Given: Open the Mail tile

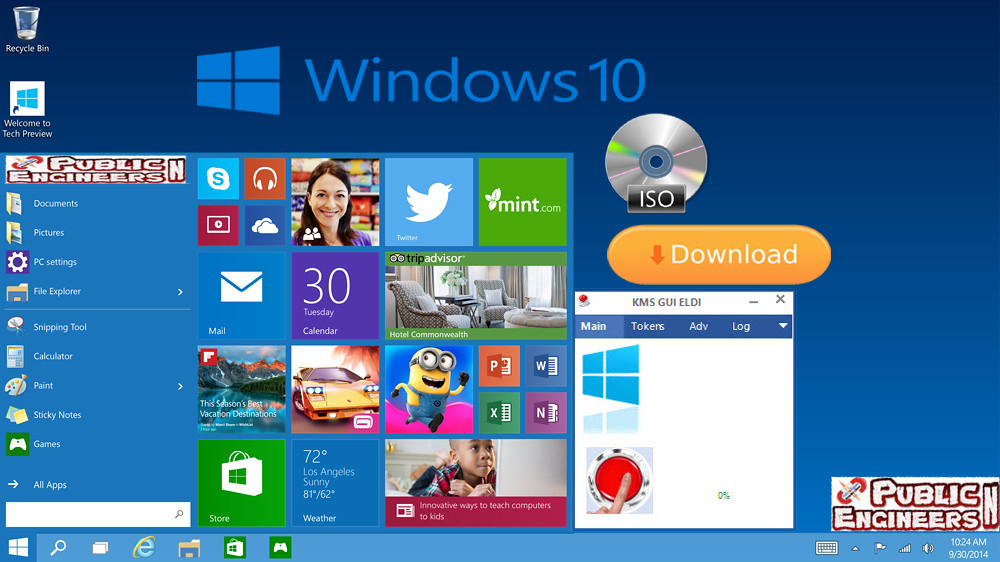Looking at the screenshot, I should [x=242, y=295].
